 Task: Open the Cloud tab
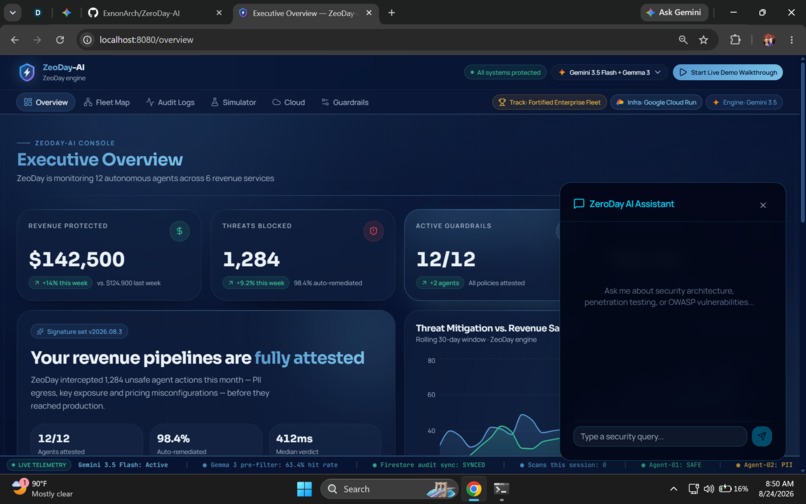tap(288, 102)
